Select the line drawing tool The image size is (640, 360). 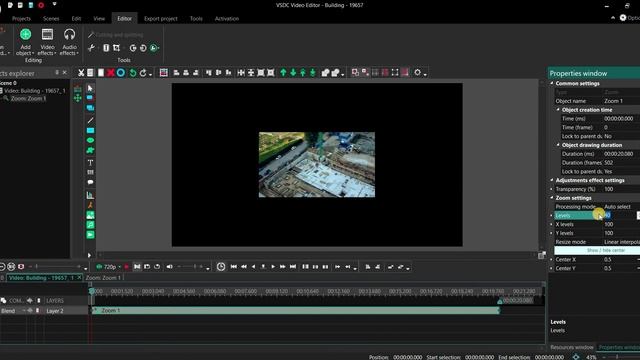(90, 120)
